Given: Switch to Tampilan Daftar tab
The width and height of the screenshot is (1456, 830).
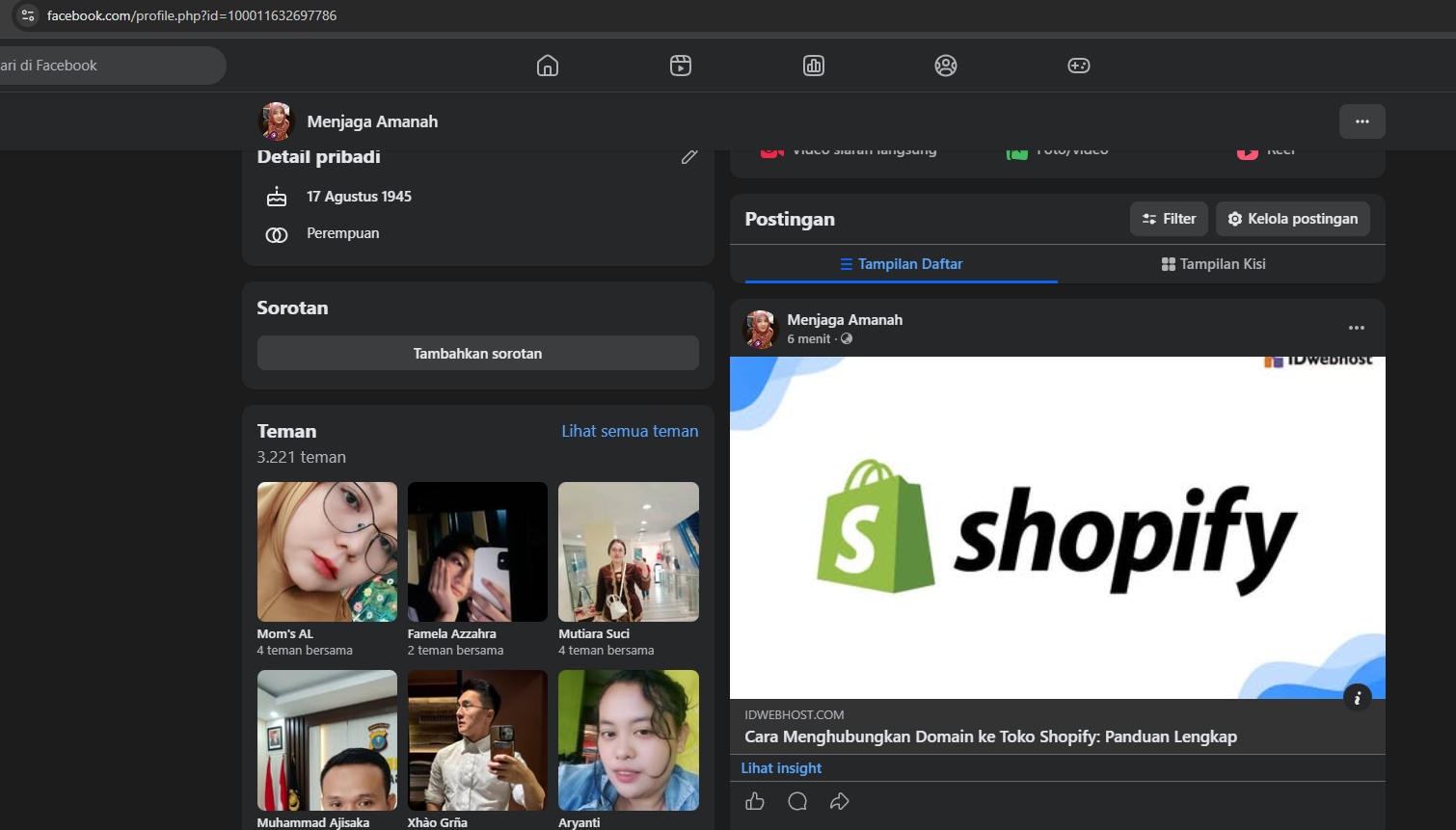Looking at the screenshot, I should pyautogui.click(x=902, y=264).
